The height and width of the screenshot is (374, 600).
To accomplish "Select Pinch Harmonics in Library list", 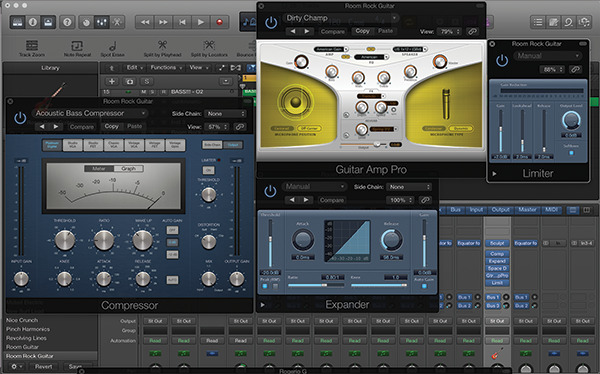I will 28,329.
